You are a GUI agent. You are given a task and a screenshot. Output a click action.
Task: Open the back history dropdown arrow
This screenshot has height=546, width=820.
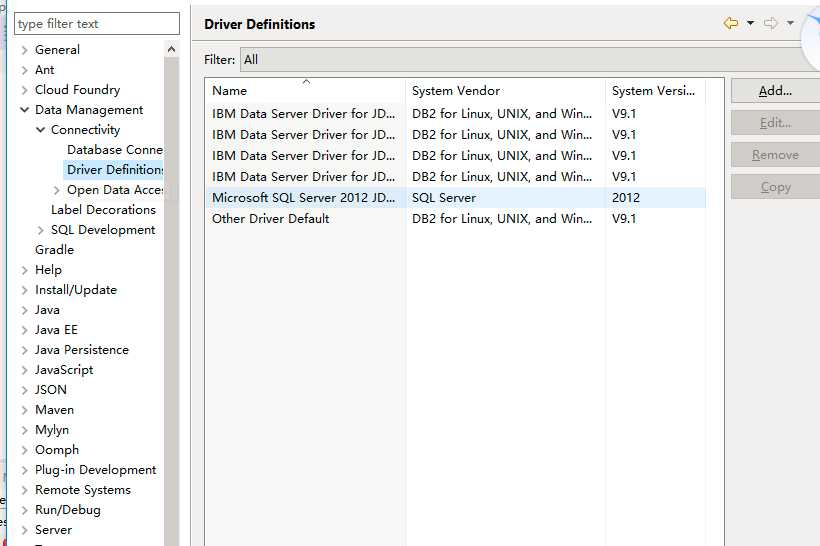(x=750, y=24)
